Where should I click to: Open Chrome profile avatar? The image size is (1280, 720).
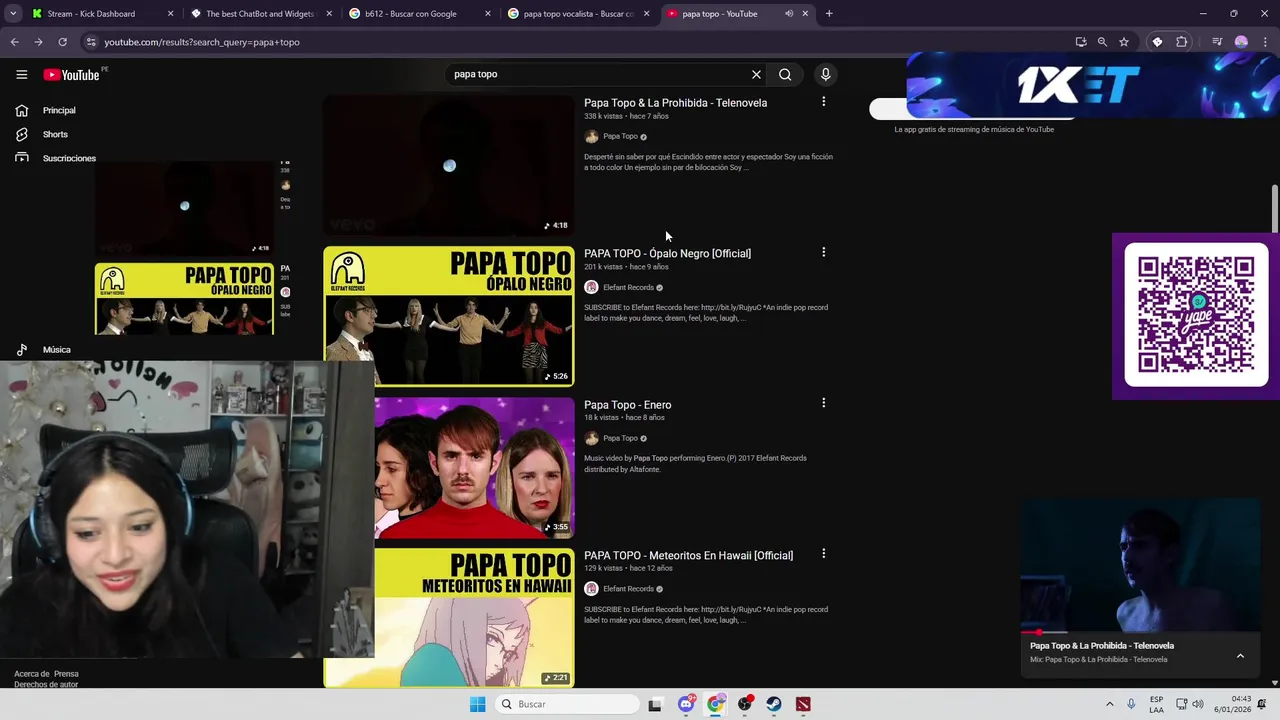(x=1241, y=42)
